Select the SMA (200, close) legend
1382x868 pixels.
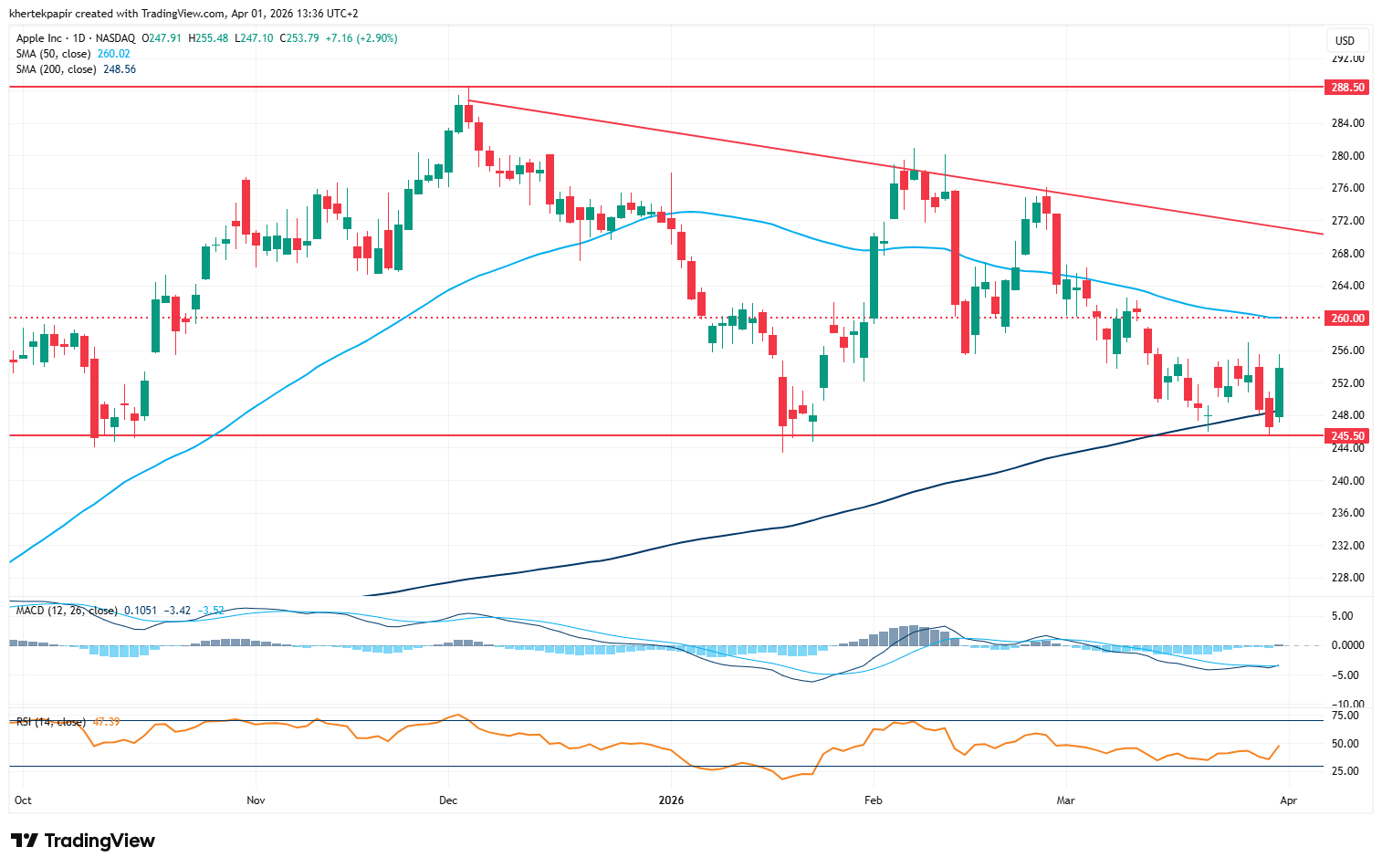[x=57, y=69]
